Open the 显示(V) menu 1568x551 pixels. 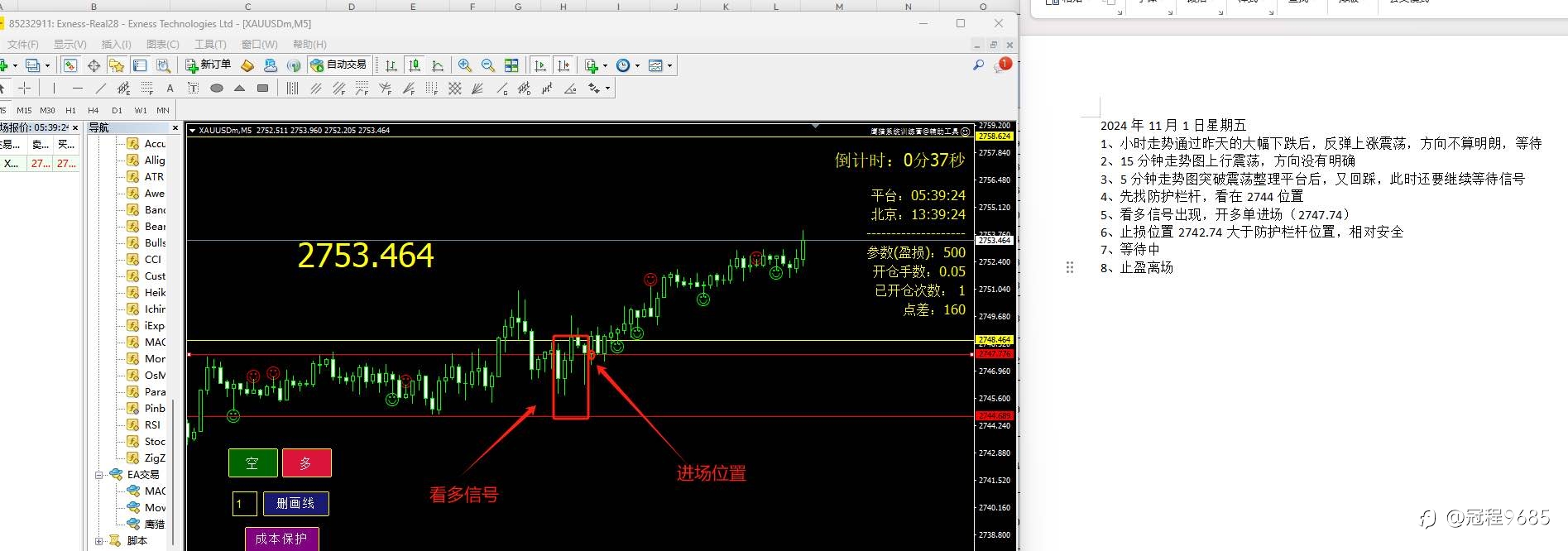click(x=70, y=44)
